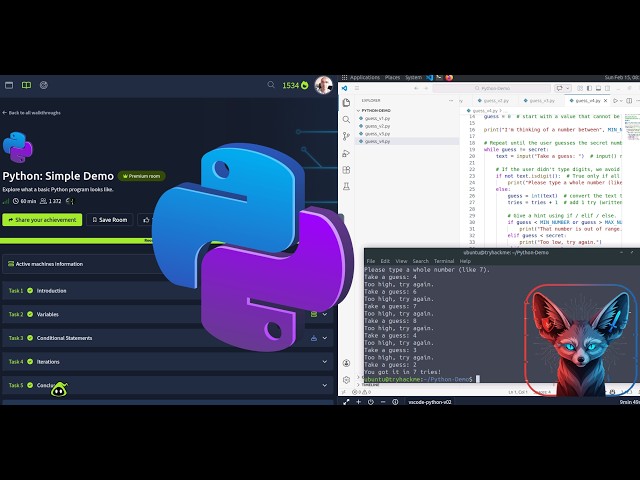Click Share your achievement button
This screenshot has height=480, width=640.
(x=42, y=220)
